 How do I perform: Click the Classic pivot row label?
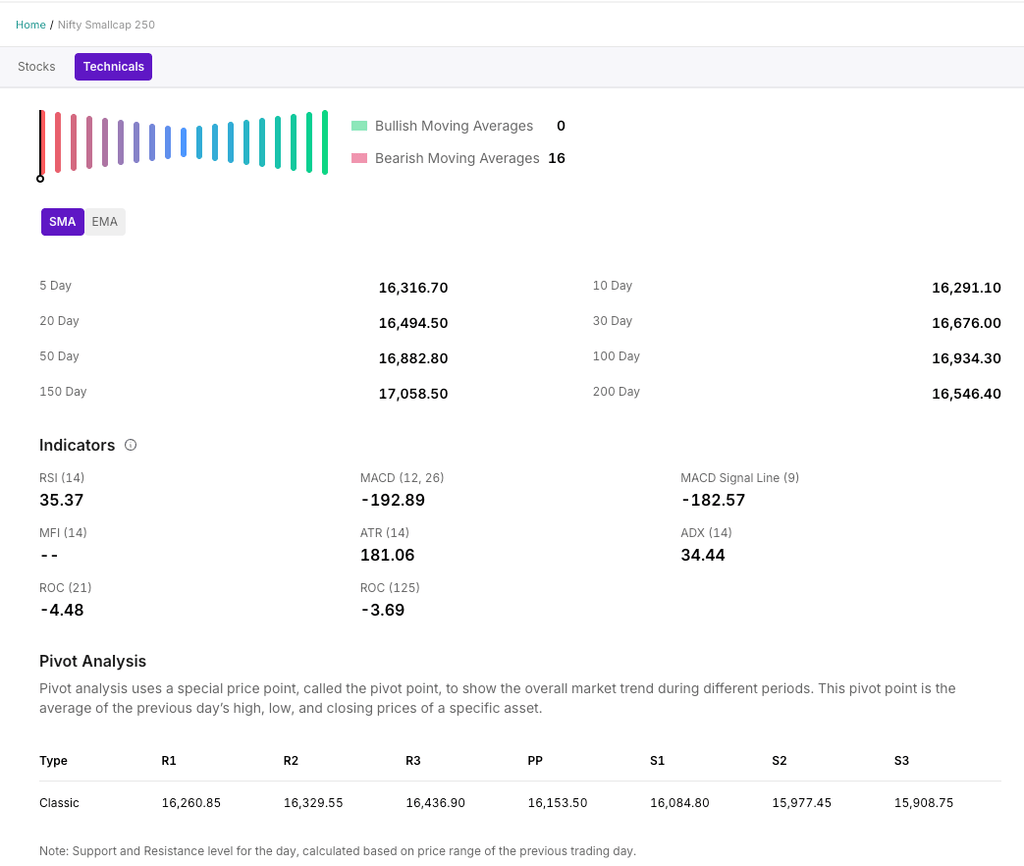tap(59, 803)
